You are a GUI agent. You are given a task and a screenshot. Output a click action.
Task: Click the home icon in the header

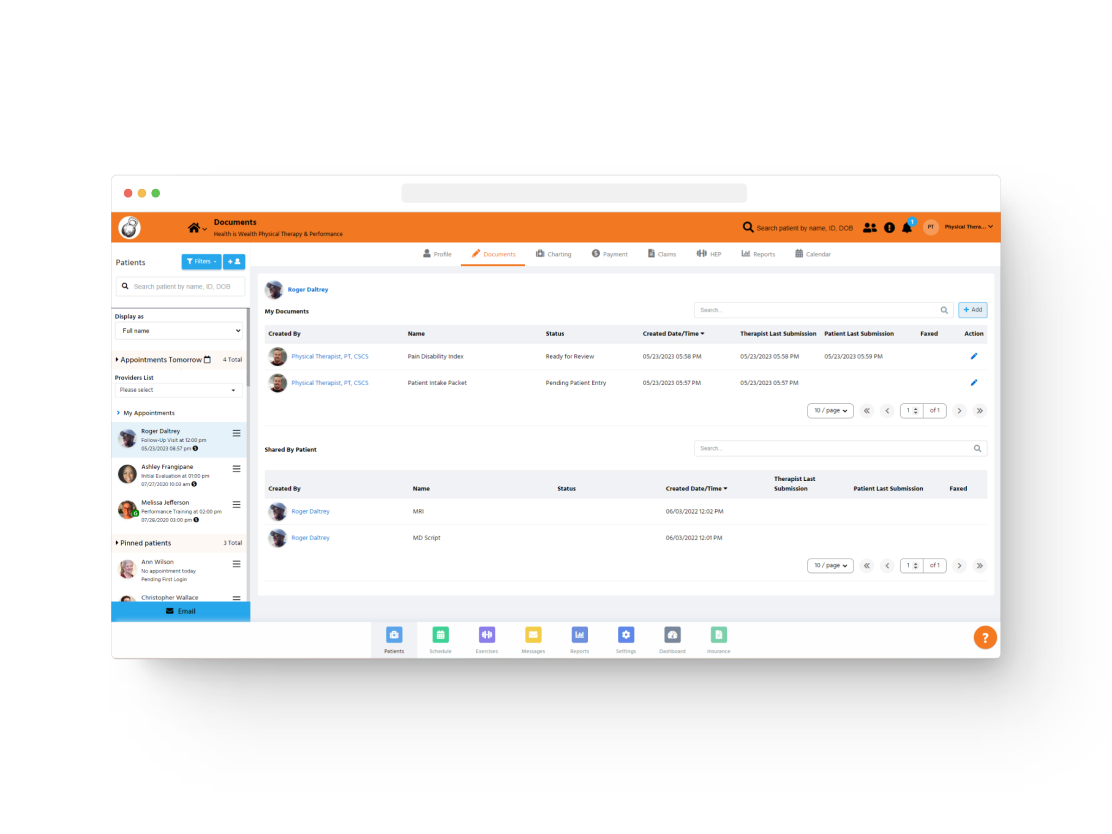coord(193,227)
